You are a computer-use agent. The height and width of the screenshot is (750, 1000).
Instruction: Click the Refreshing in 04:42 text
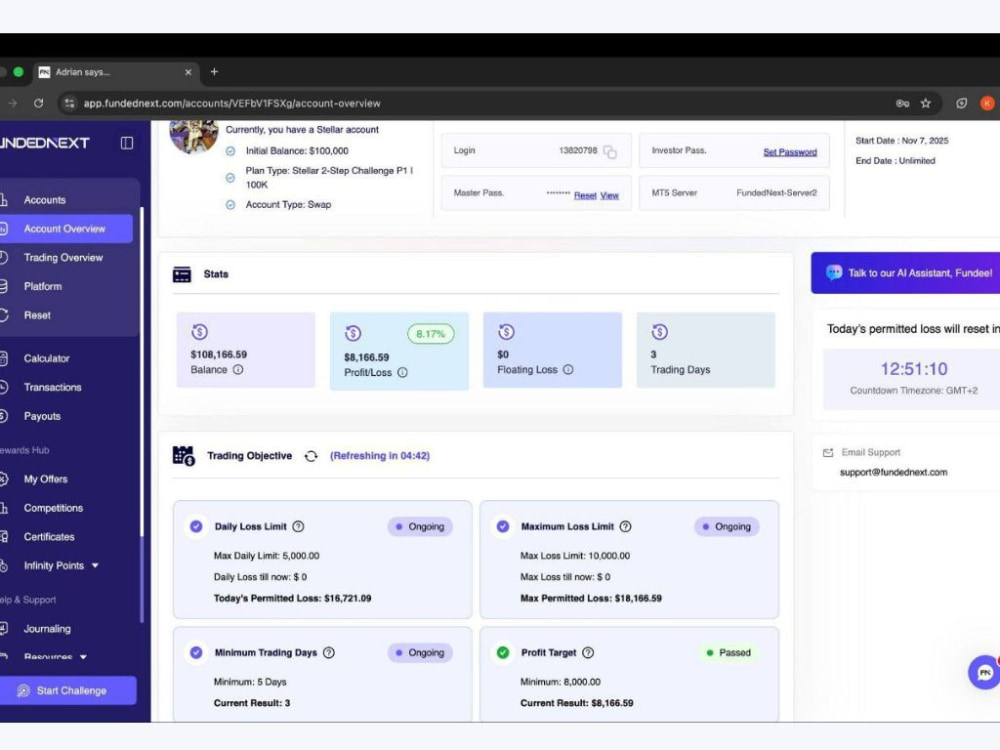(x=379, y=456)
